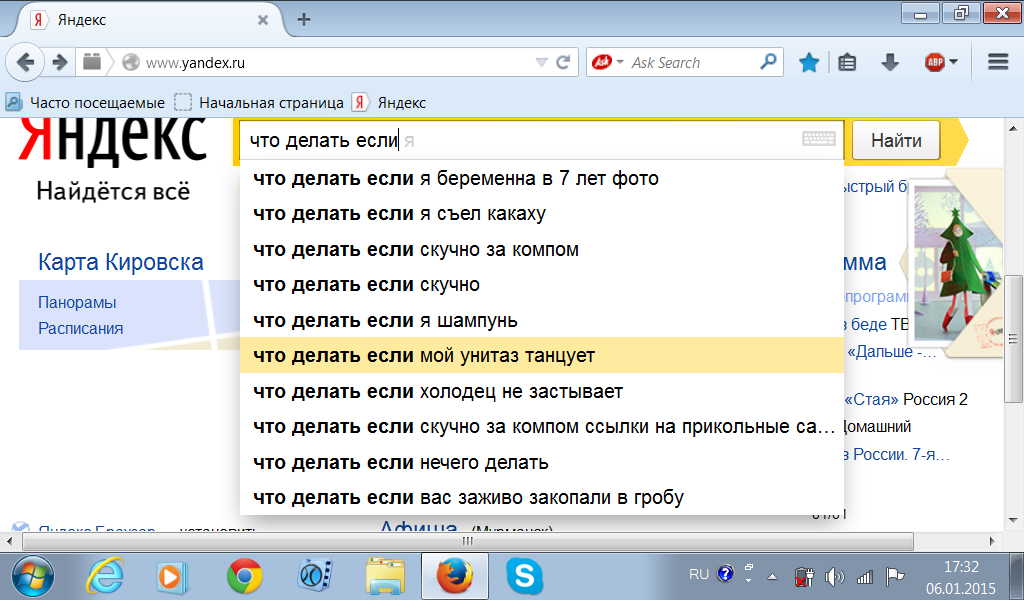Open tab groups icon beside the address bar

click(x=92, y=62)
